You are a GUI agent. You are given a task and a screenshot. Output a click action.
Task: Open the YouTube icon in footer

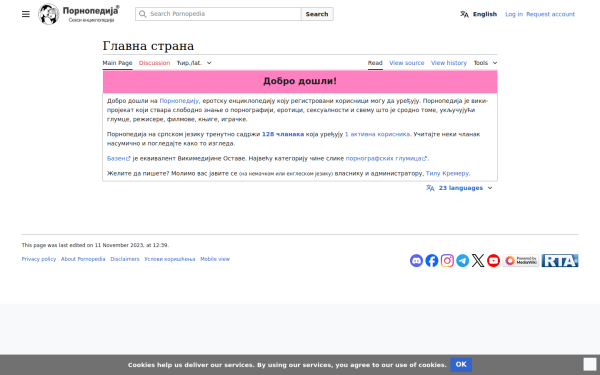(493, 261)
